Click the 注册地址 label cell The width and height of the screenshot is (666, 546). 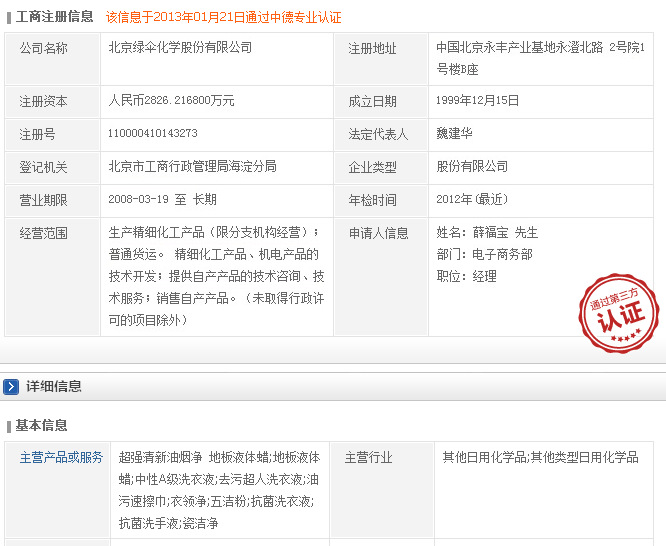(381, 59)
